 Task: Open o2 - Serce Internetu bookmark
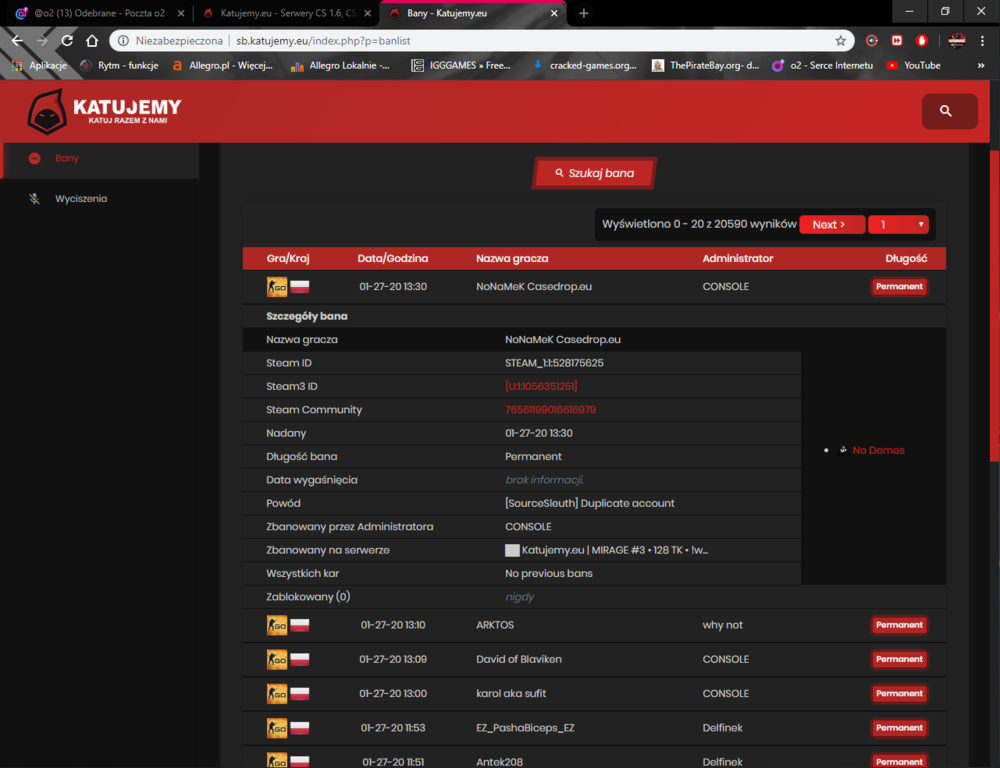(x=823, y=66)
